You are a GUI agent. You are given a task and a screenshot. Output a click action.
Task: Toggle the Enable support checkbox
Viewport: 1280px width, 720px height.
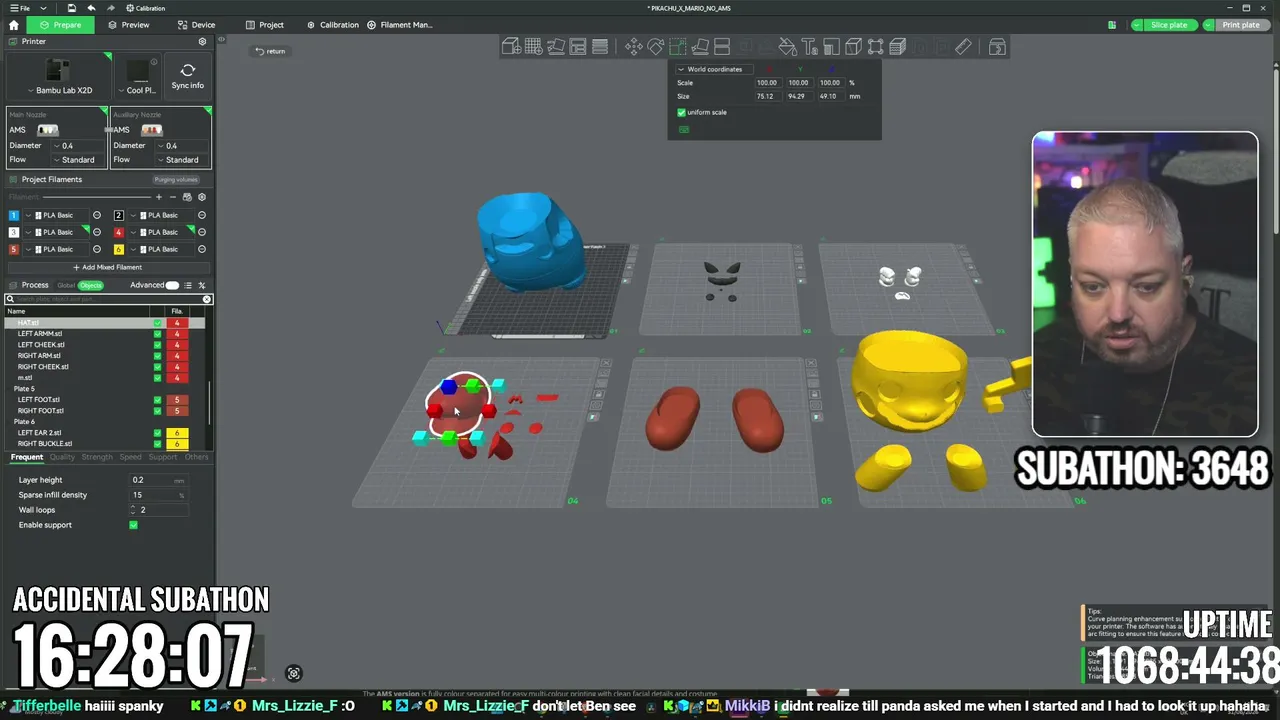click(x=133, y=525)
